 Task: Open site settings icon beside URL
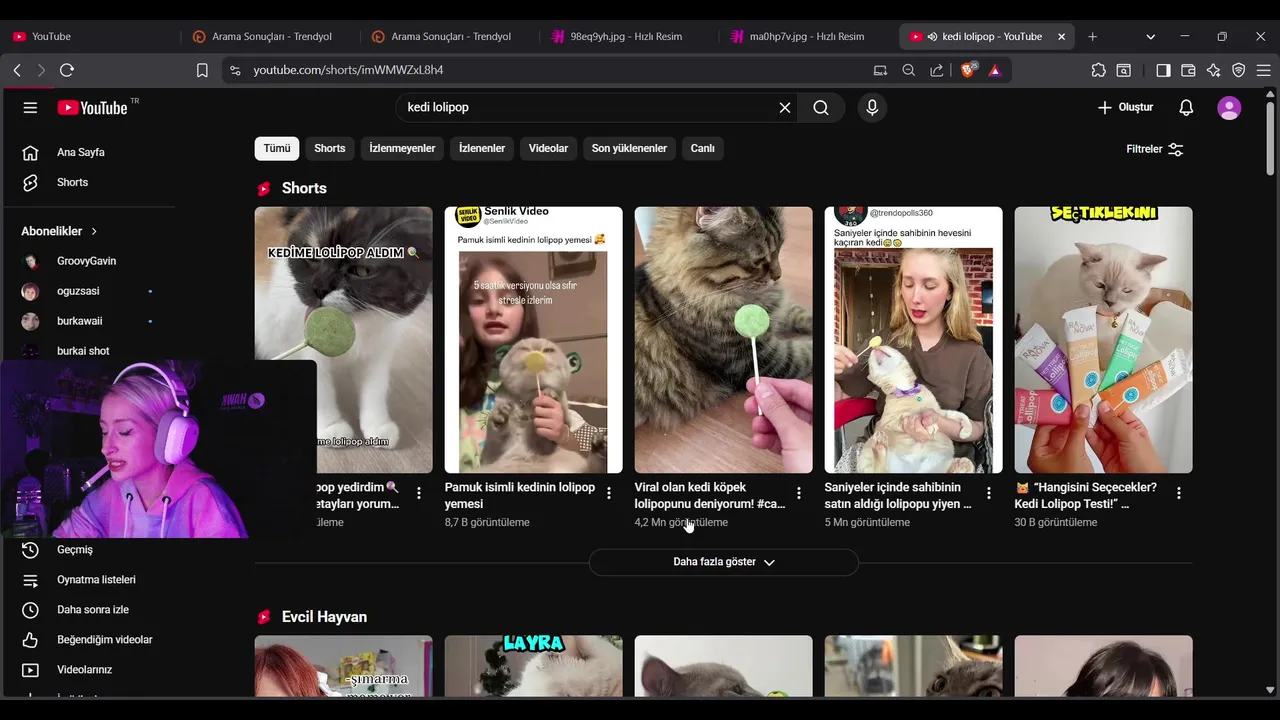[x=235, y=70]
